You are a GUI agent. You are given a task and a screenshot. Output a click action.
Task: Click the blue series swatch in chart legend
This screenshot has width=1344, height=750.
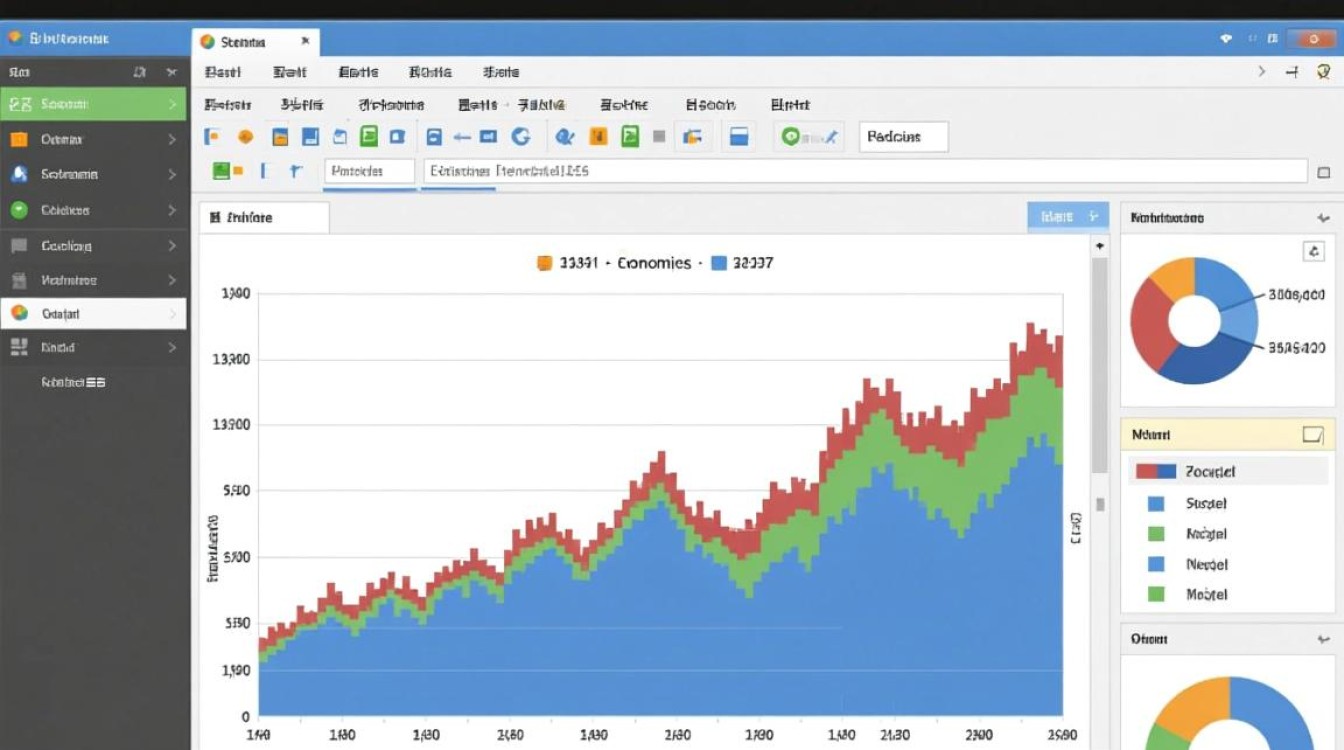(718, 263)
